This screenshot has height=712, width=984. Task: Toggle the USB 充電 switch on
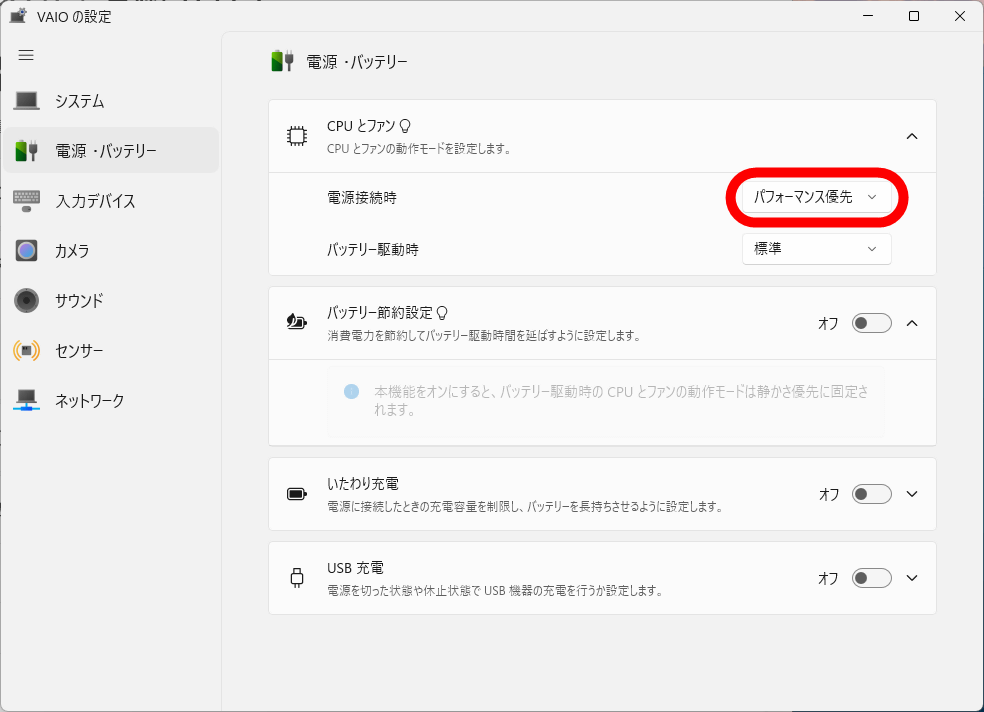pos(871,578)
